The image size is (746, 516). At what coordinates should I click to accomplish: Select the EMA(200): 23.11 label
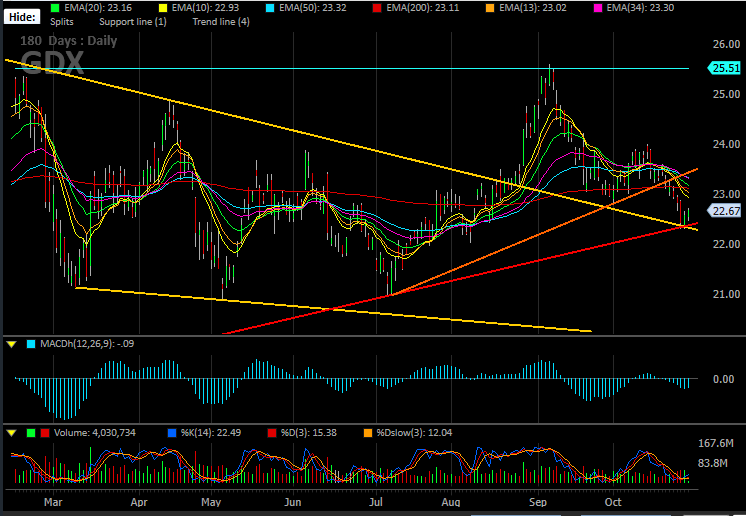[x=421, y=8]
